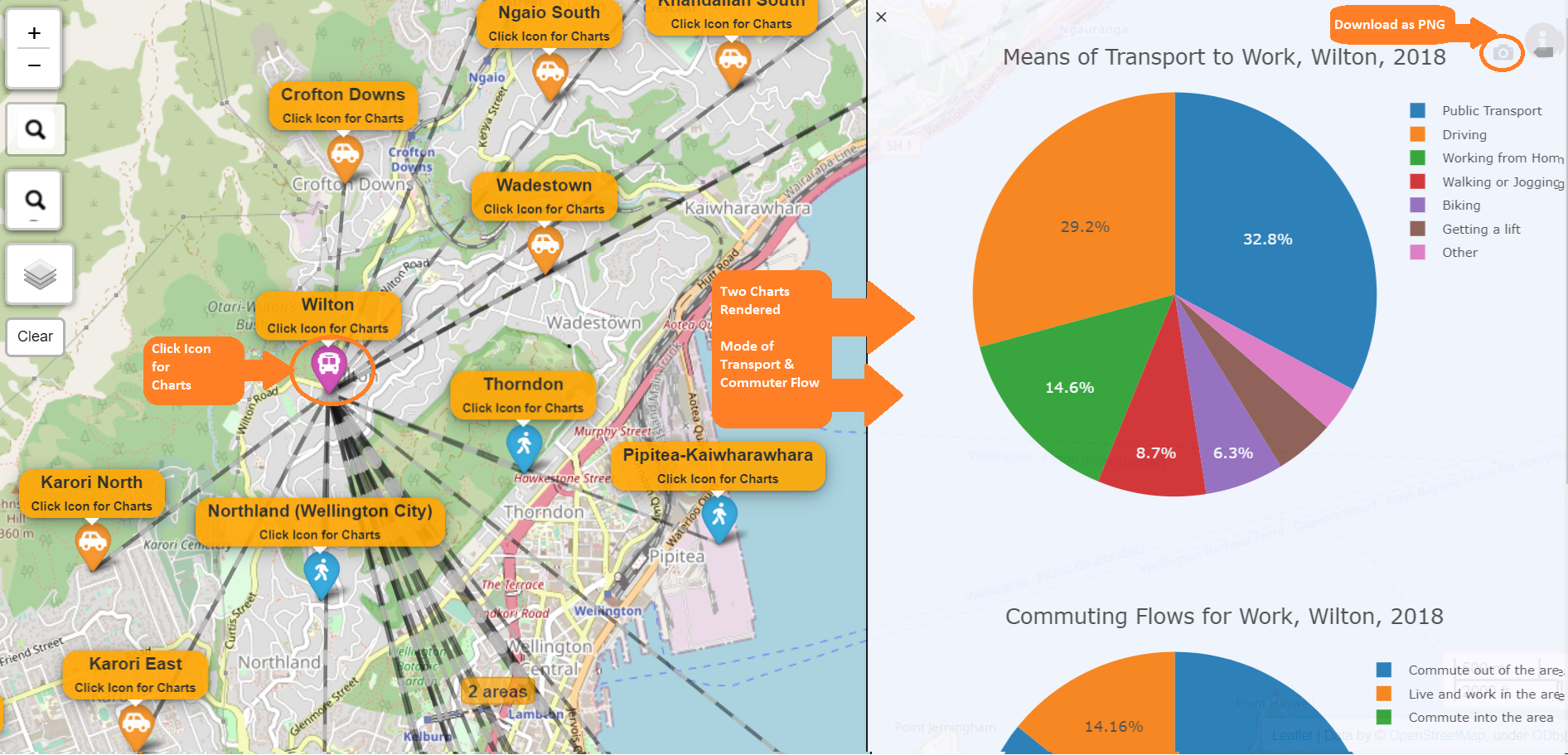Open the upper magnifier search control
The width and height of the screenshot is (1568, 755).
[35, 129]
